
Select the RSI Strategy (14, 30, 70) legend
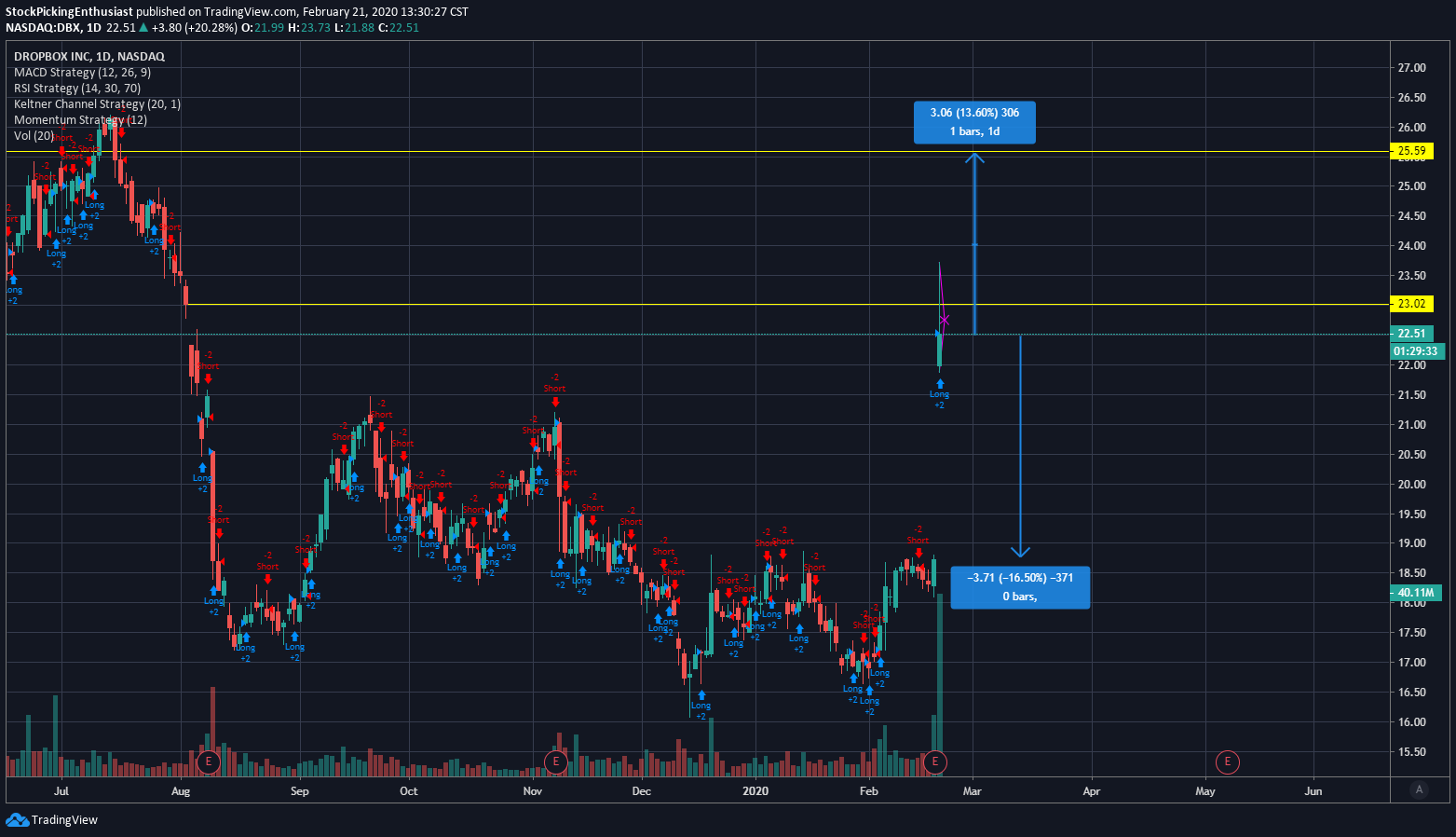(77, 89)
